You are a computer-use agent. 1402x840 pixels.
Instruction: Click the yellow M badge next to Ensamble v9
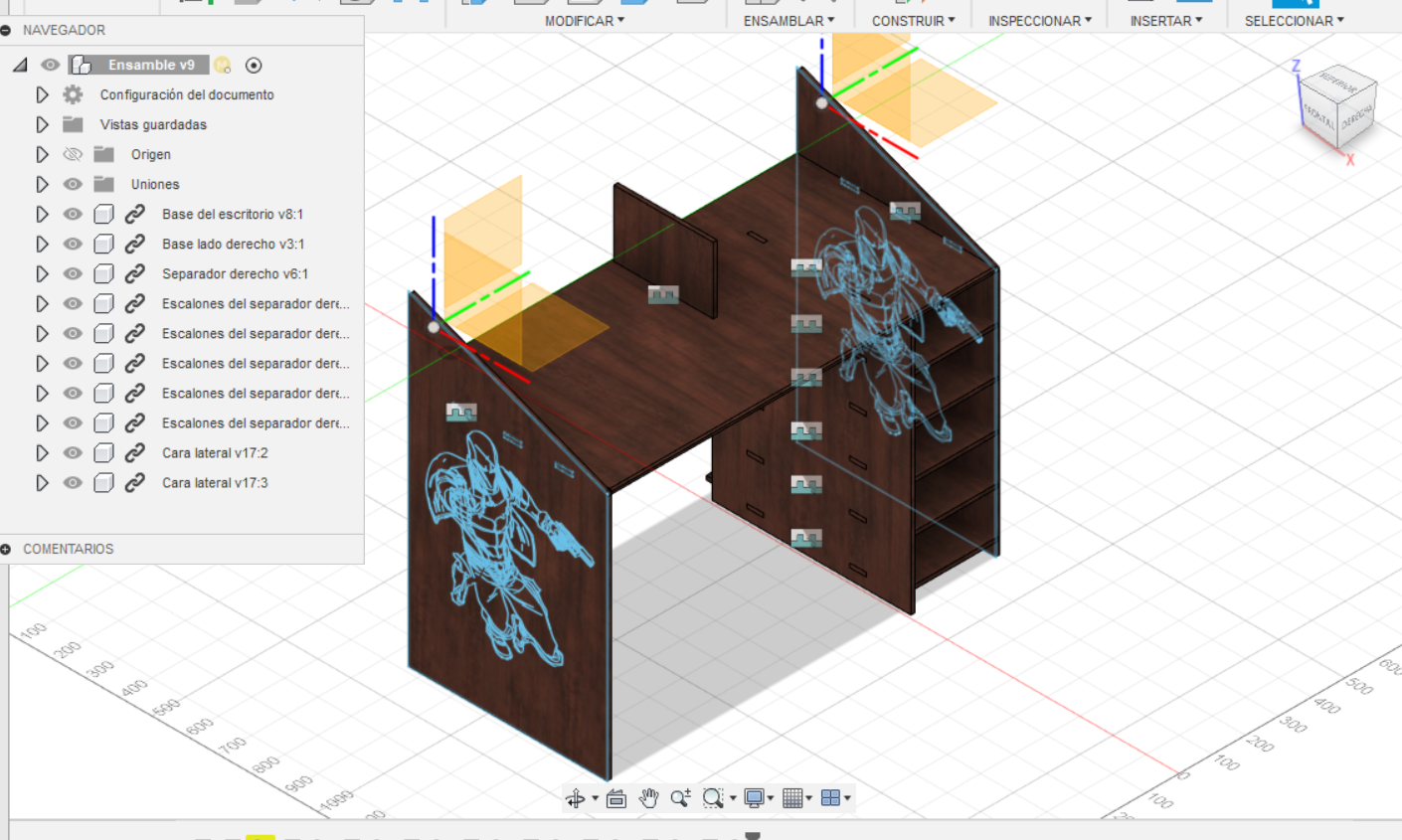[x=223, y=66]
